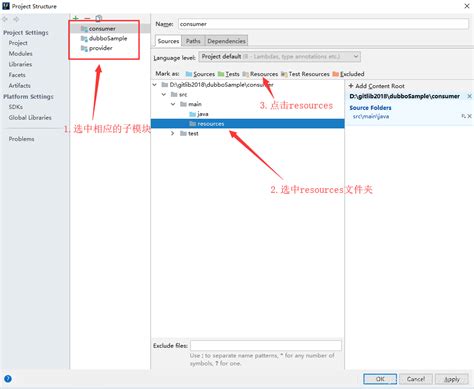
Task: Mark folder as Tests
Action: 228,74
